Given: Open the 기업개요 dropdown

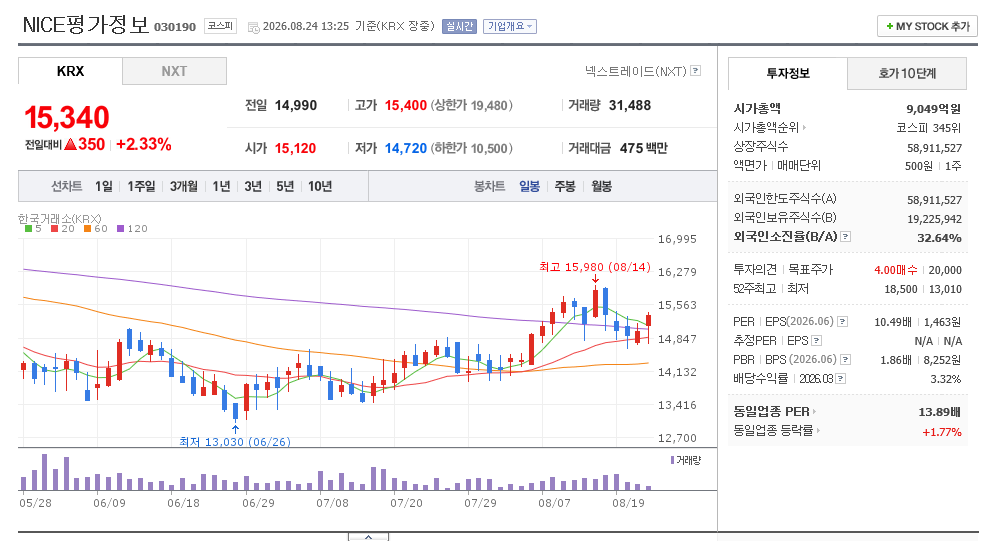Looking at the screenshot, I should click(x=510, y=26).
